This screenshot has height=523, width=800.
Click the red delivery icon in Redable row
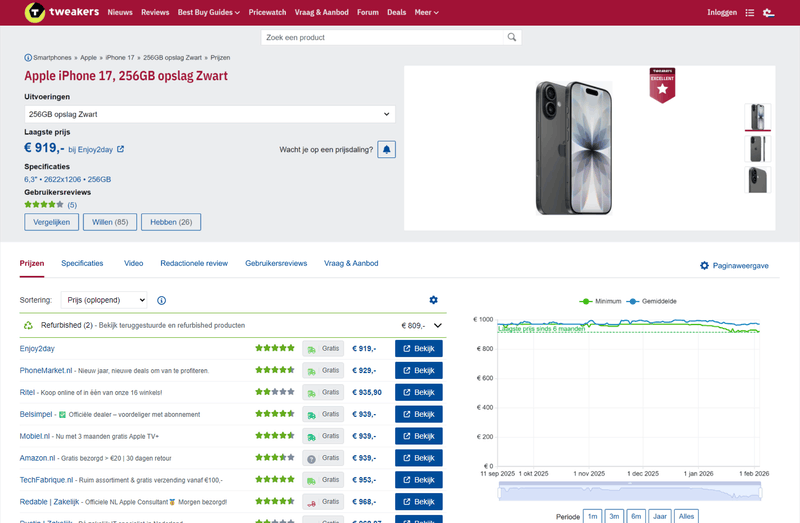(x=311, y=503)
